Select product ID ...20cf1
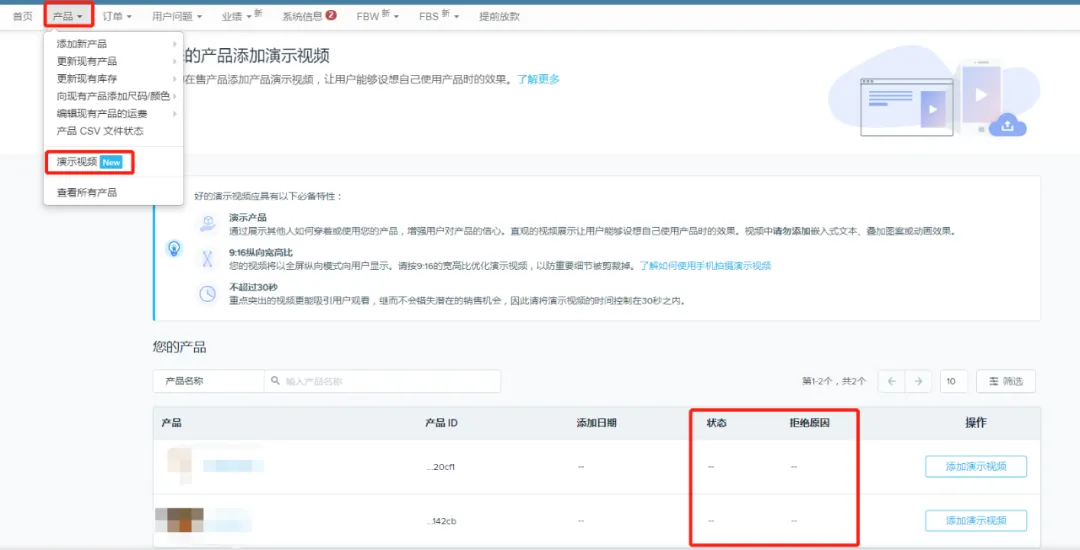Screen dimensions: 1080x550 click(442, 467)
